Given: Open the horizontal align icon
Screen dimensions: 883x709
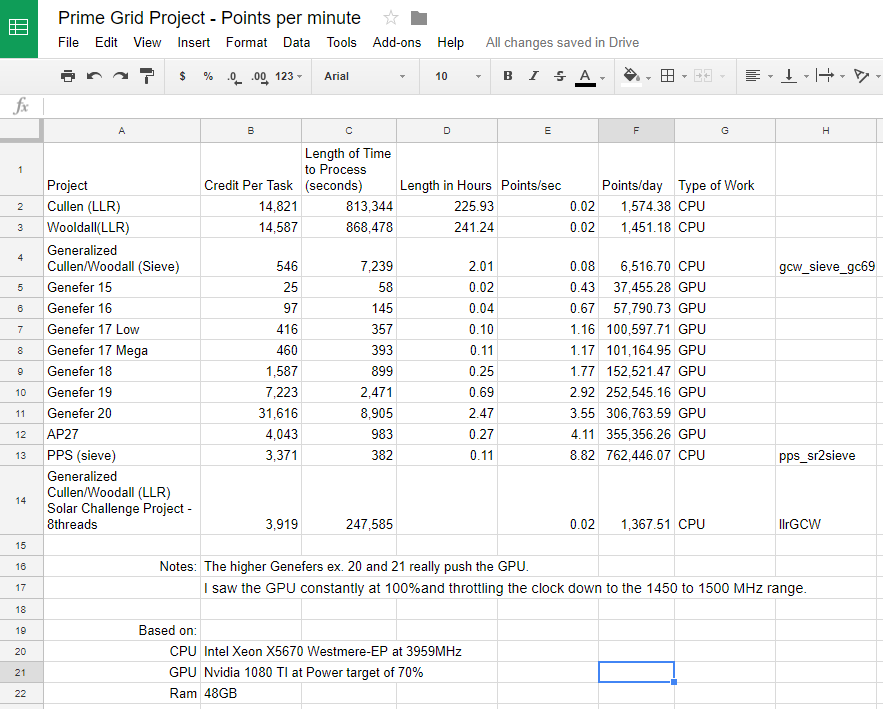Looking at the screenshot, I should pyautogui.click(x=752, y=76).
